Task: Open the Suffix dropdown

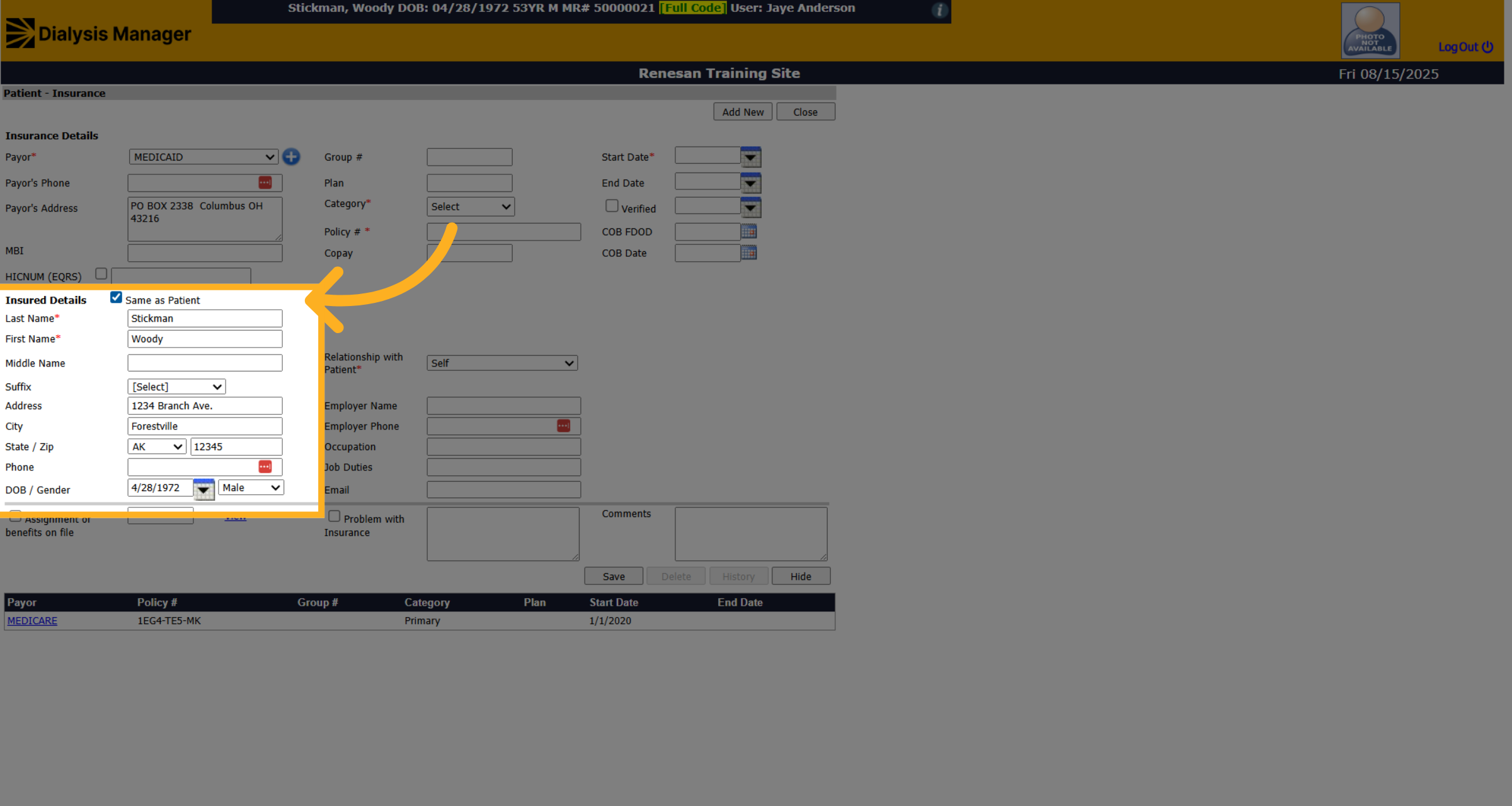Action: (x=176, y=387)
